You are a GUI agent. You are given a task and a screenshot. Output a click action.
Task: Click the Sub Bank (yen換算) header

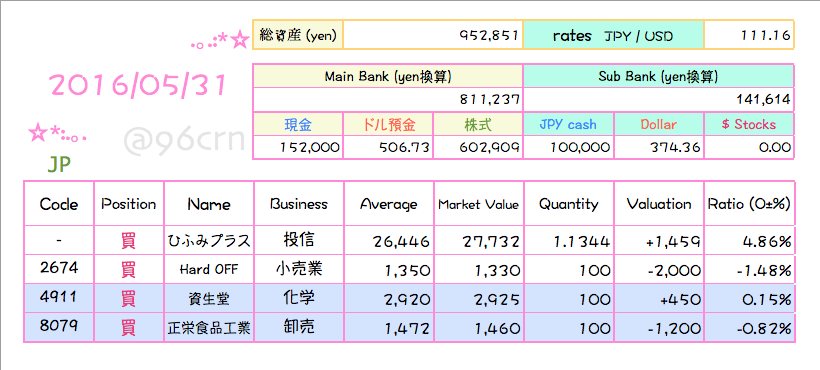658,76
